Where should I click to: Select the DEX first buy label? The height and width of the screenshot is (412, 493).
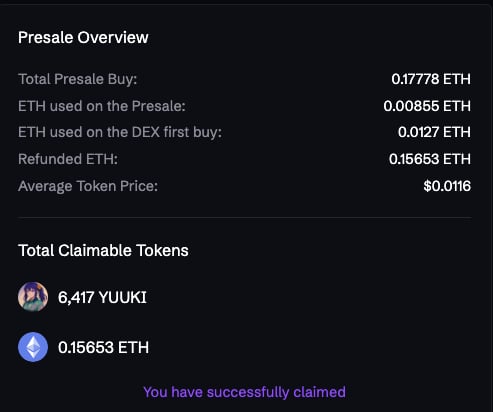tap(120, 132)
